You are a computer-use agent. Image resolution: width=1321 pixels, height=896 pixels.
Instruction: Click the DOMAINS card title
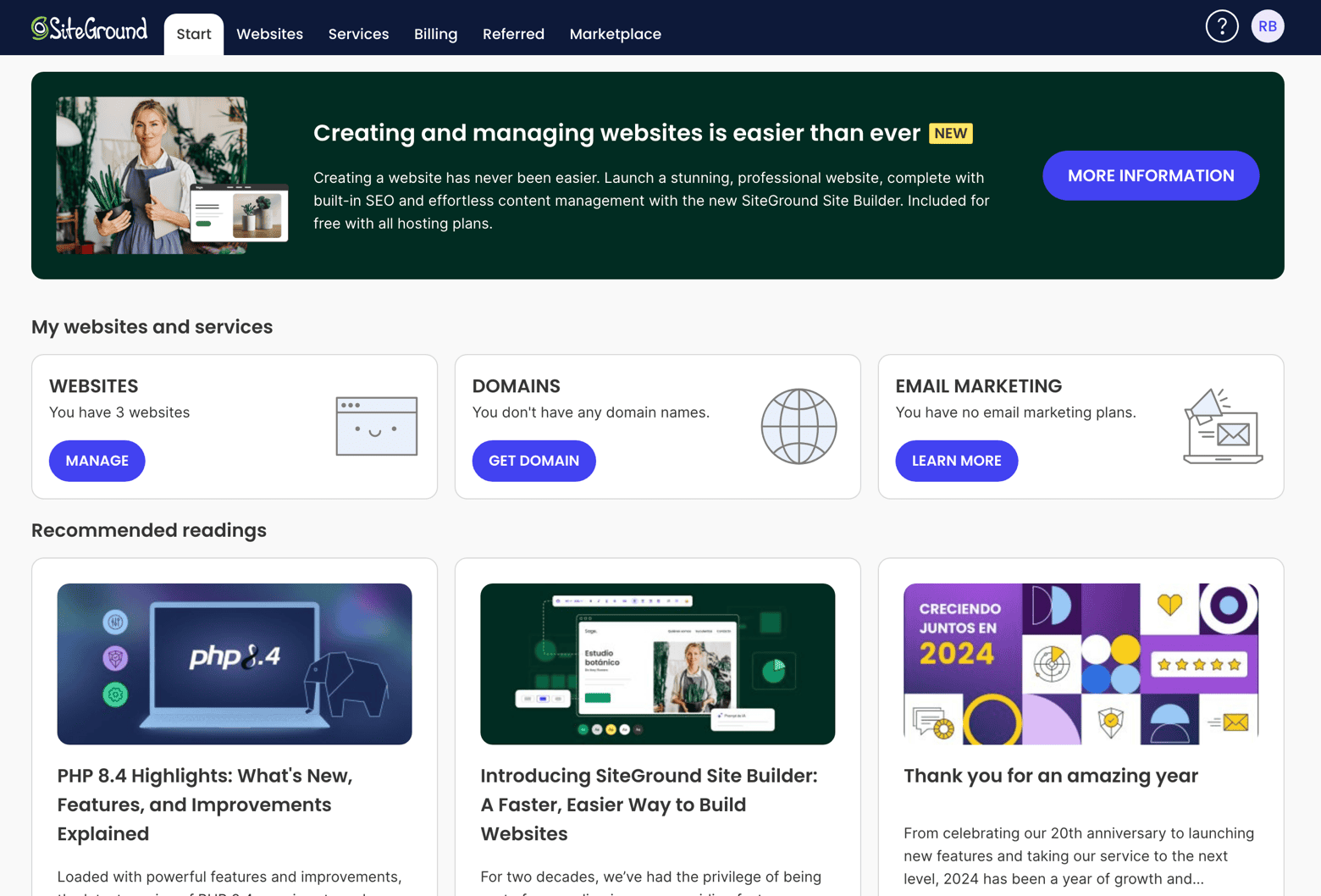[x=517, y=386]
